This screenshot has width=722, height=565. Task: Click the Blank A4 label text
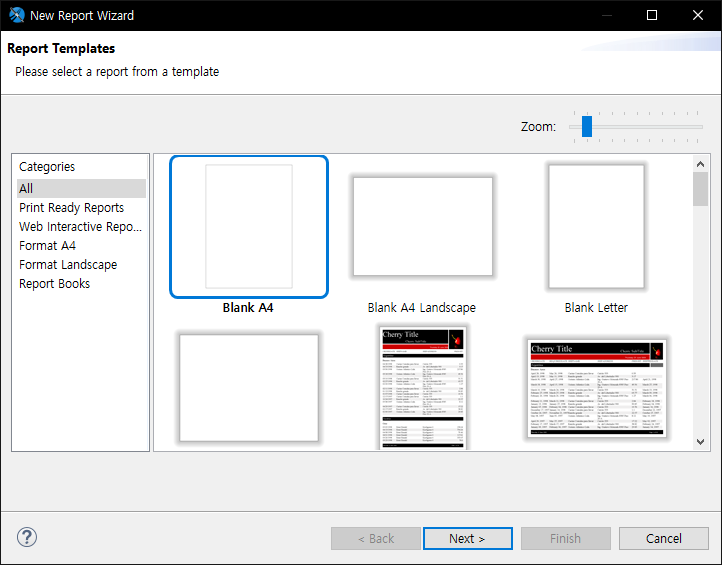point(248,308)
